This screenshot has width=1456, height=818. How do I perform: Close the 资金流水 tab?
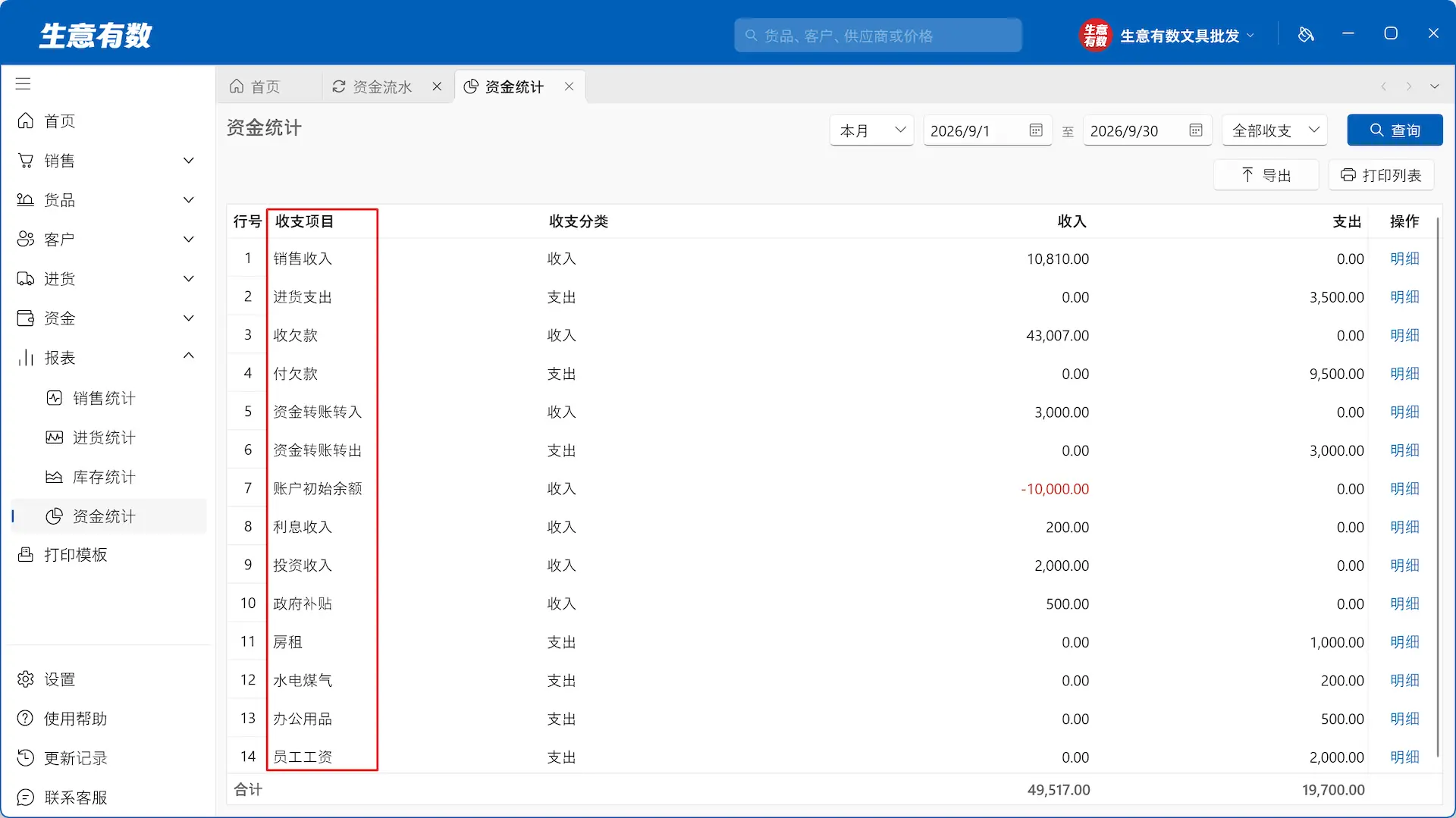[x=438, y=86]
